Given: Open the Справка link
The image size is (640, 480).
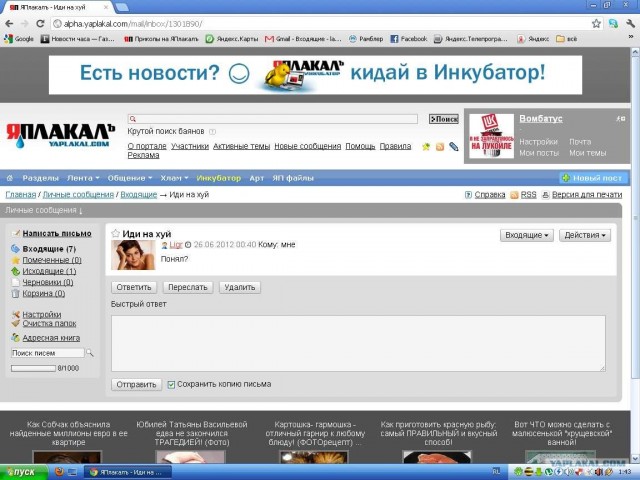Looking at the screenshot, I should click(490, 195).
